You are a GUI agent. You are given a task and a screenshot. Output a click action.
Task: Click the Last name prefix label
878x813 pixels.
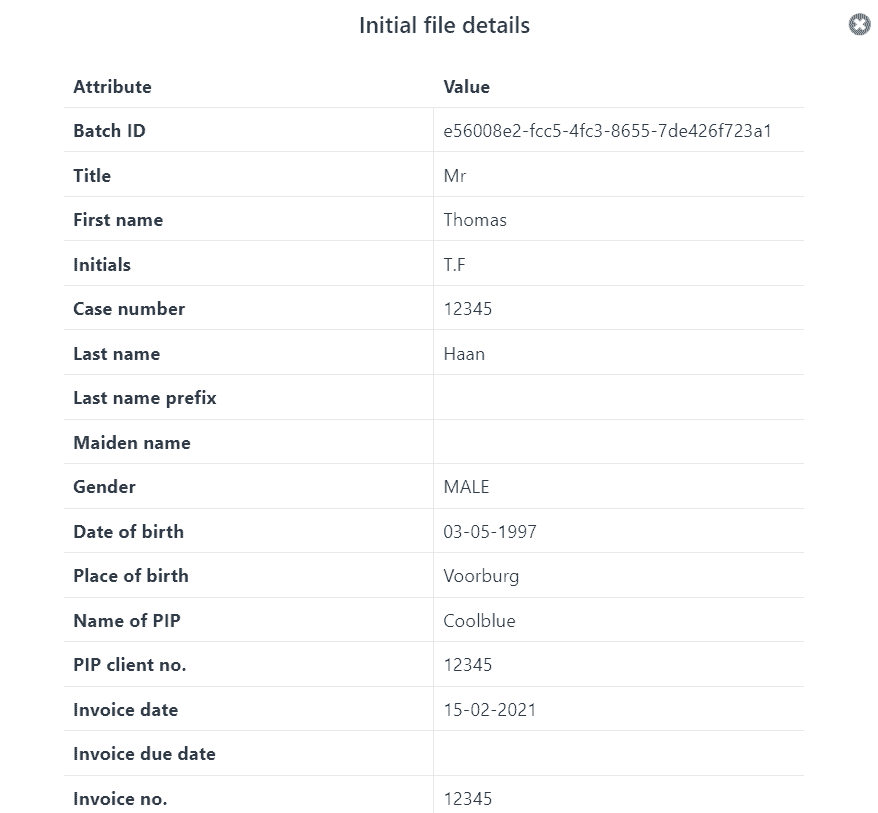(144, 398)
